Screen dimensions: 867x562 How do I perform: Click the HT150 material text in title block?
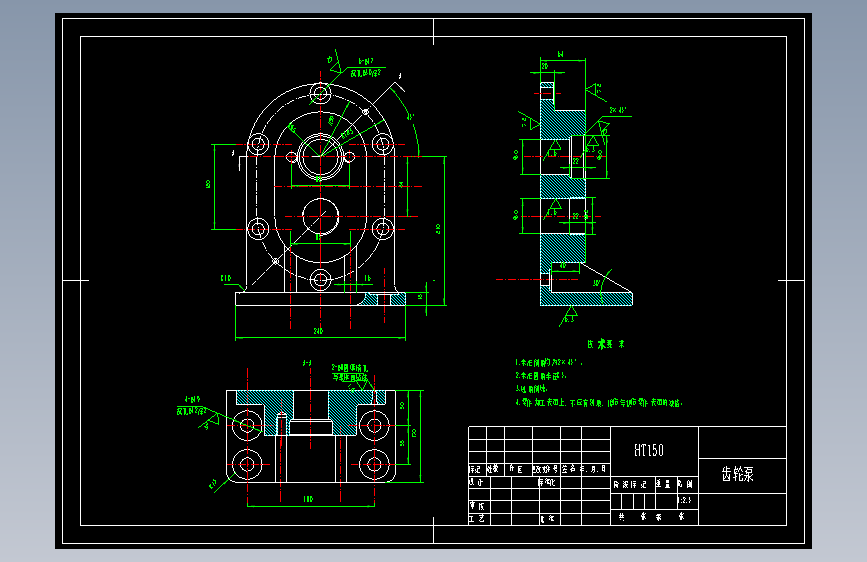coord(649,450)
